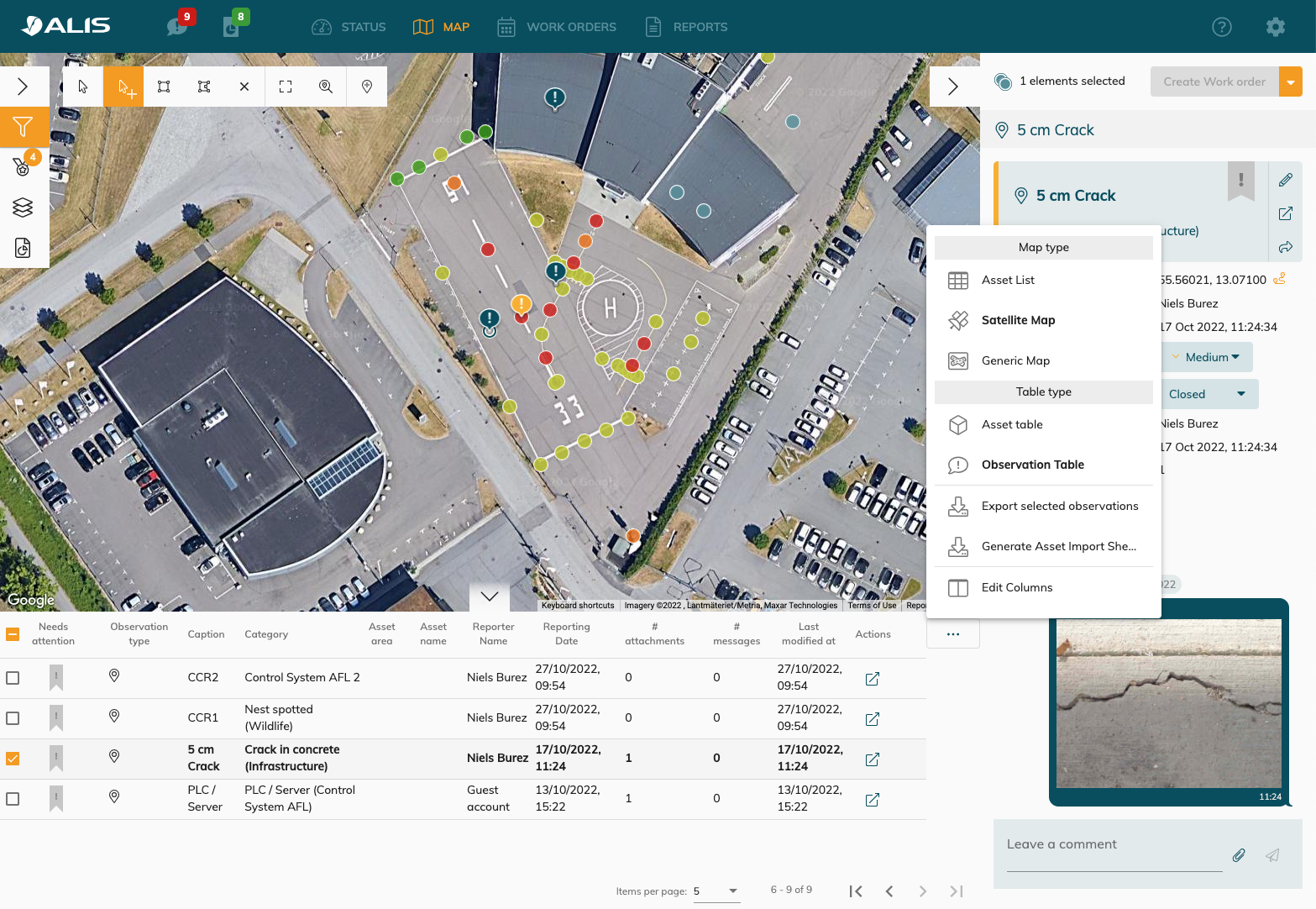Click the zoom magnifier map tool

326,87
